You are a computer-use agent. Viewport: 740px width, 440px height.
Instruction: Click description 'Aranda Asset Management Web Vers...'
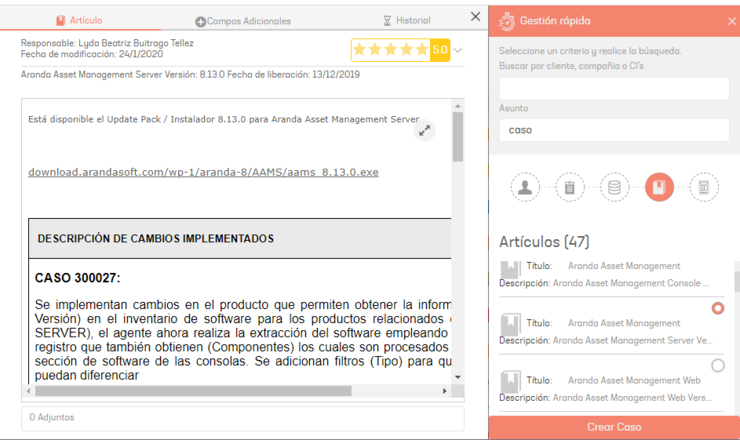(632, 398)
